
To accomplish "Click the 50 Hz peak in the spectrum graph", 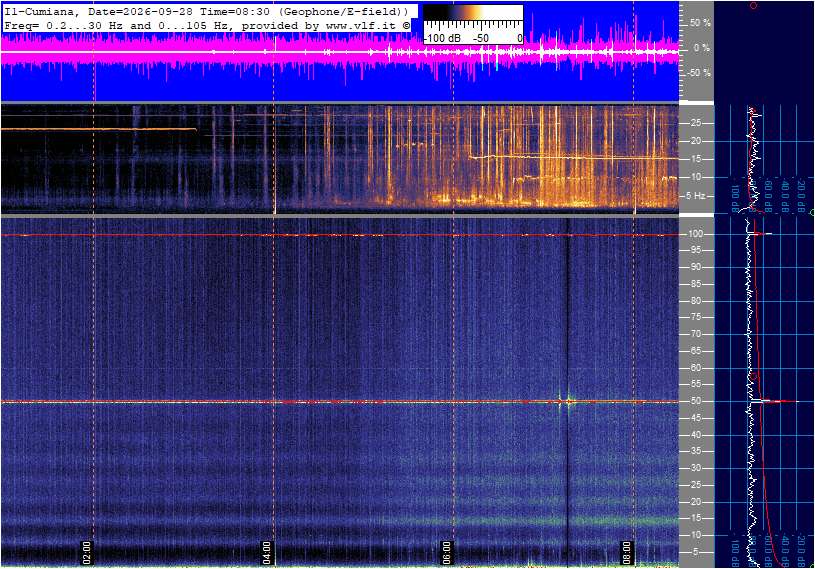I will [x=774, y=401].
